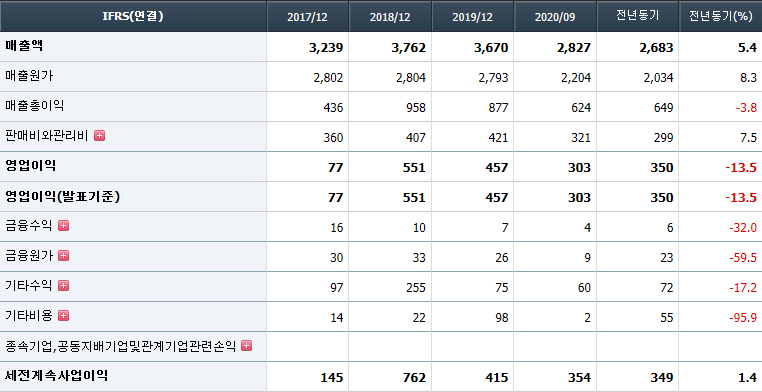762x392 pixels.
Task: Select the 기타비용 row label text
Action: [x=29, y=316]
